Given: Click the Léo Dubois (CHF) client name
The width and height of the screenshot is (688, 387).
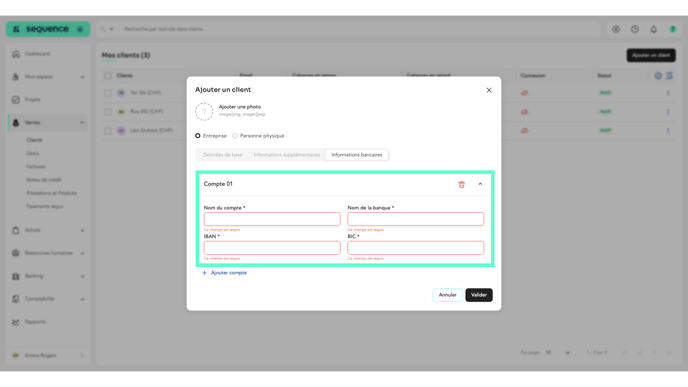Looking at the screenshot, I should tap(151, 131).
